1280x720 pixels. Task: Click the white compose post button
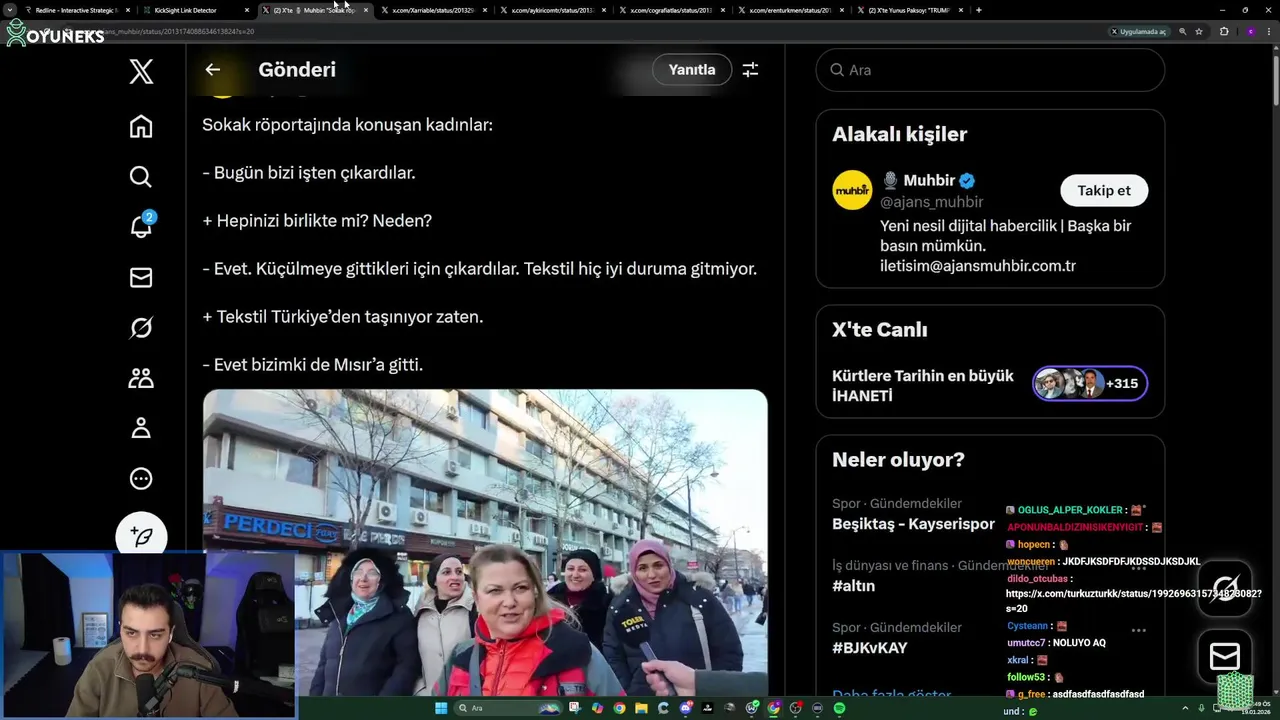pos(141,537)
